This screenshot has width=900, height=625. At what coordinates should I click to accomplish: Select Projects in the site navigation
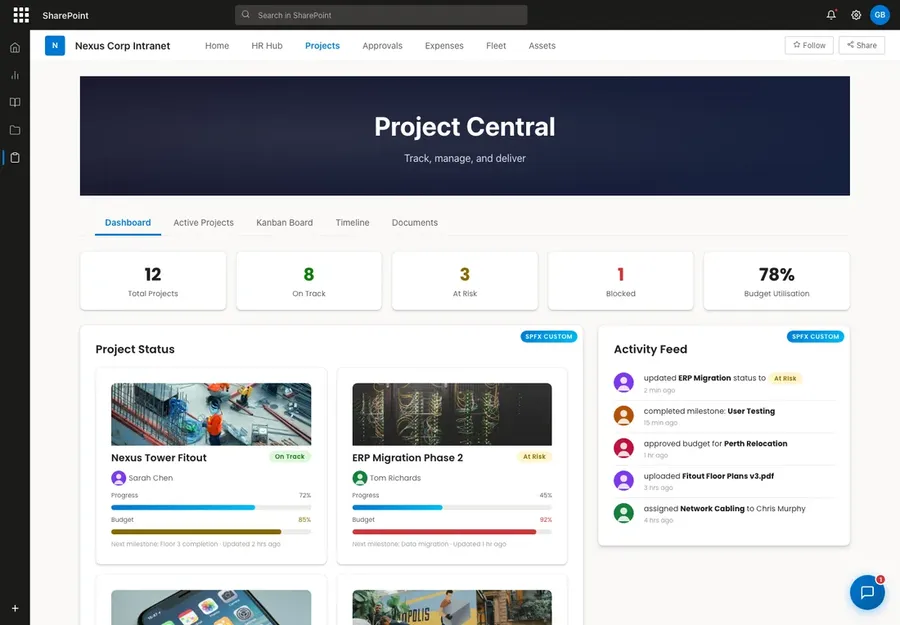323,46
